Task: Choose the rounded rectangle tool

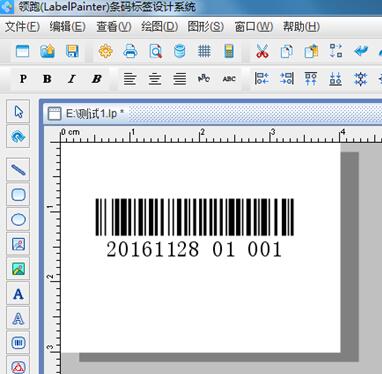Action: (18, 194)
